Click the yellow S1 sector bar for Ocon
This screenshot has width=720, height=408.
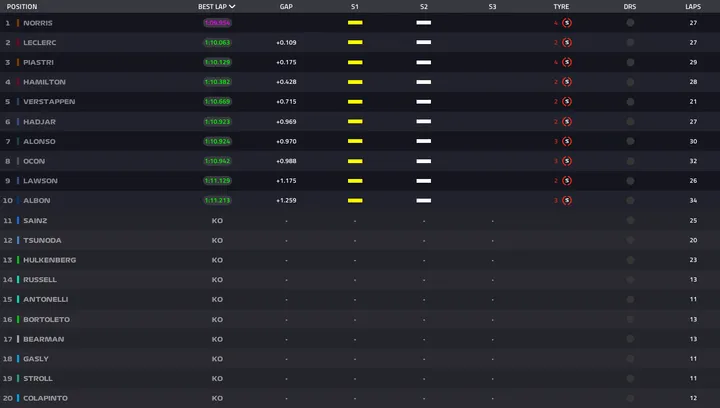pyautogui.click(x=355, y=161)
